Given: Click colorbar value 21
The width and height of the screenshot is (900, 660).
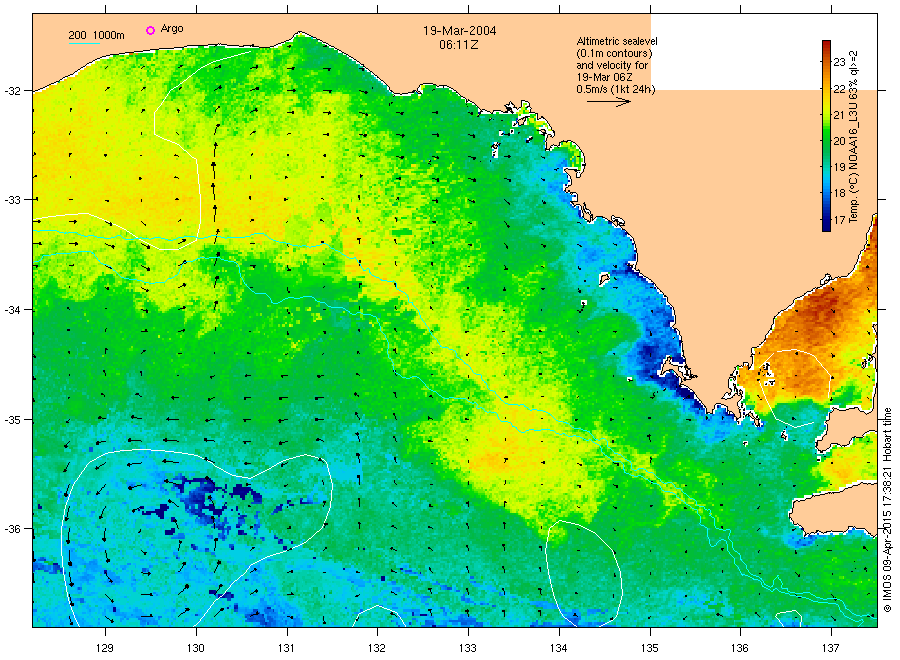Looking at the screenshot, I should click(839, 115).
